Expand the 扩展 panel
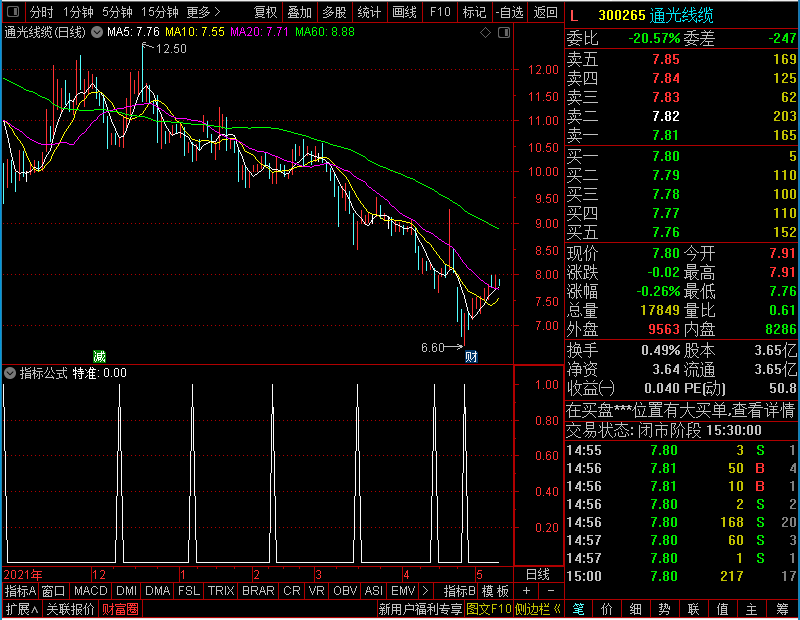The image size is (800, 620). [22, 609]
